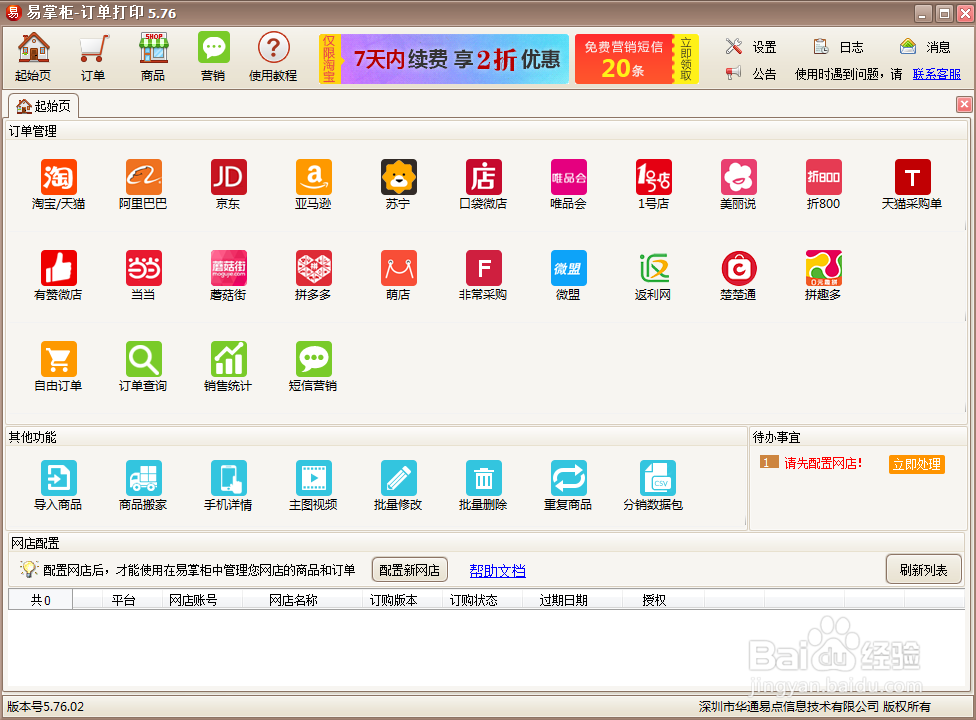Open the 阿里巴巴 order platform
Image resolution: width=976 pixels, height=720 pixels.
(143, 184)
